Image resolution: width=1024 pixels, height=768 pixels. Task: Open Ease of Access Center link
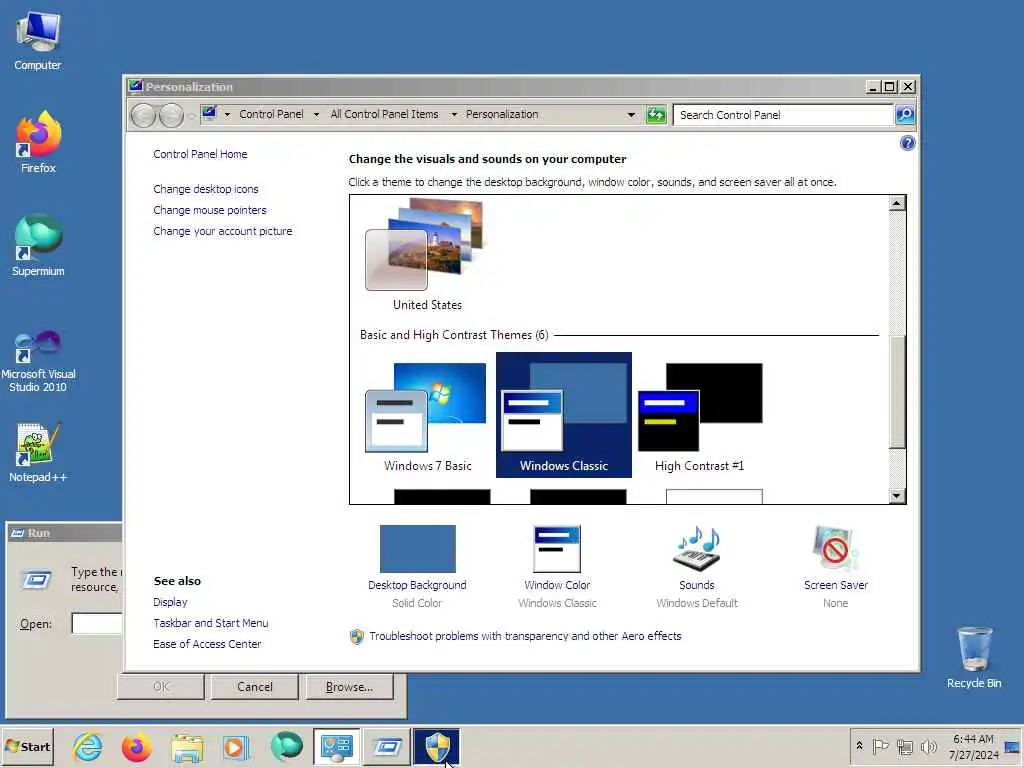[x=207, y=644]
